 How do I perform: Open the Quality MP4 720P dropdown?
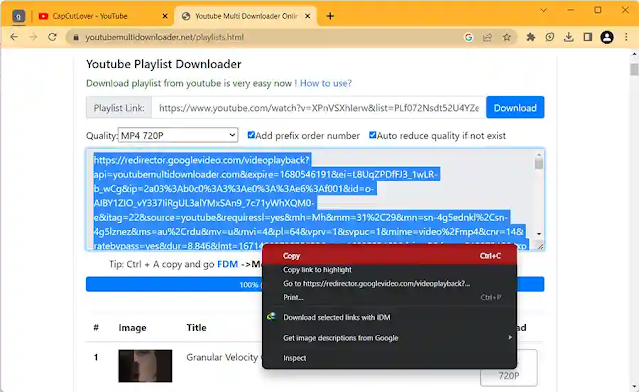[x=178, y=135]
